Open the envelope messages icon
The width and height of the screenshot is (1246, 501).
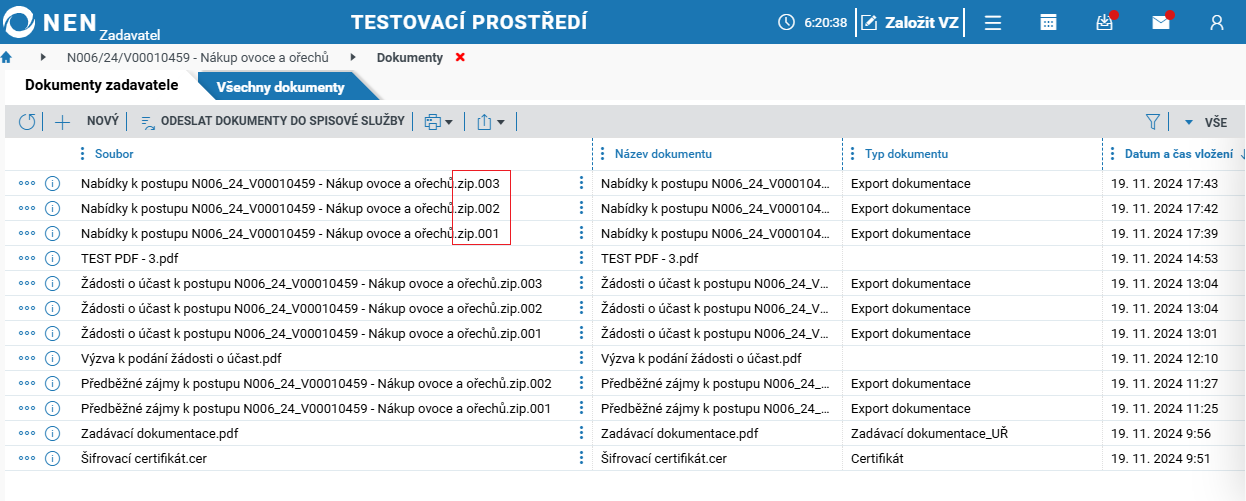[1160, 22]
